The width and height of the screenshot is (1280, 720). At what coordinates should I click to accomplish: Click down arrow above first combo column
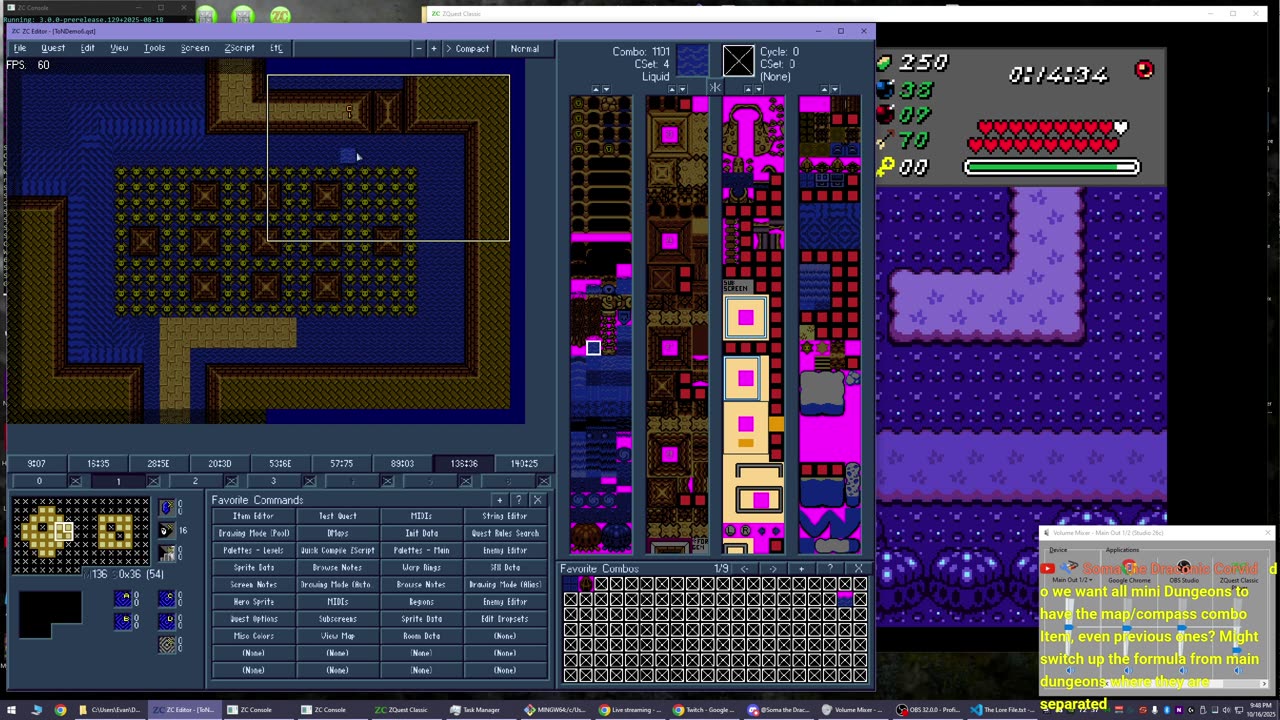607,89
